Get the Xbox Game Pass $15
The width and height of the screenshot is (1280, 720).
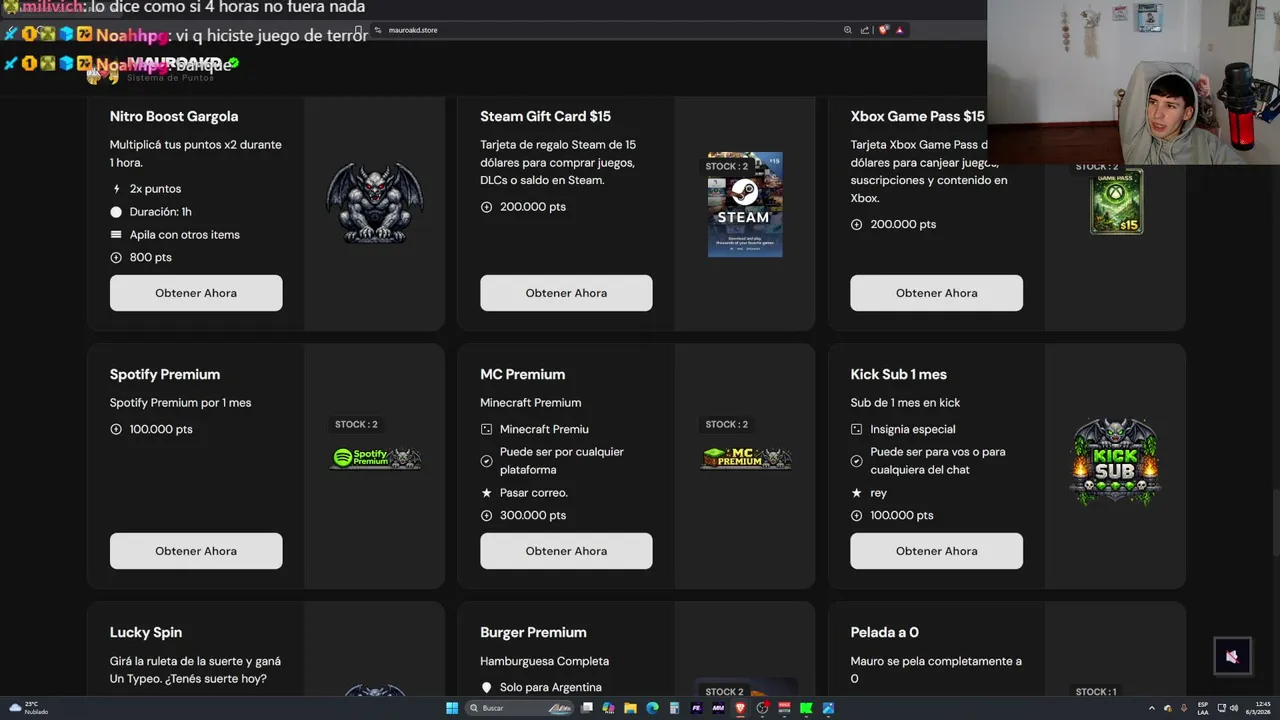coord(936,293)
